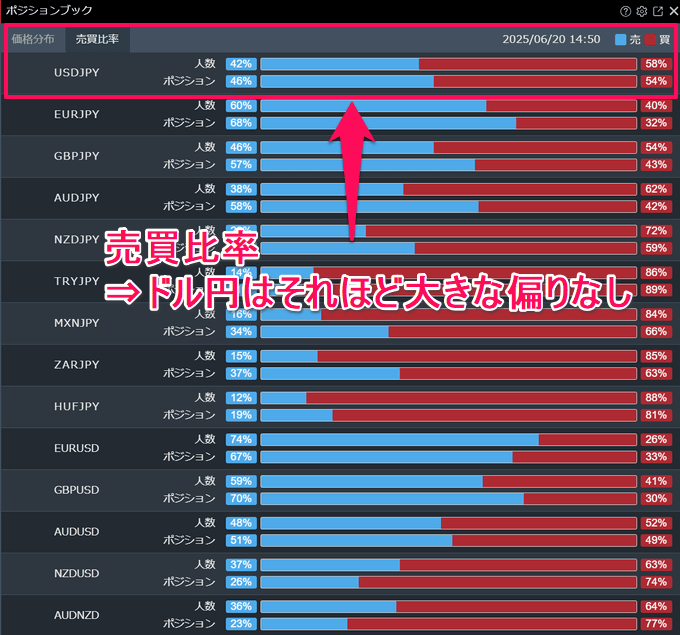The height and width of the screenshot is (635, 680).
Task: Click the red 買 legend swatch
Action: point(650,39)
